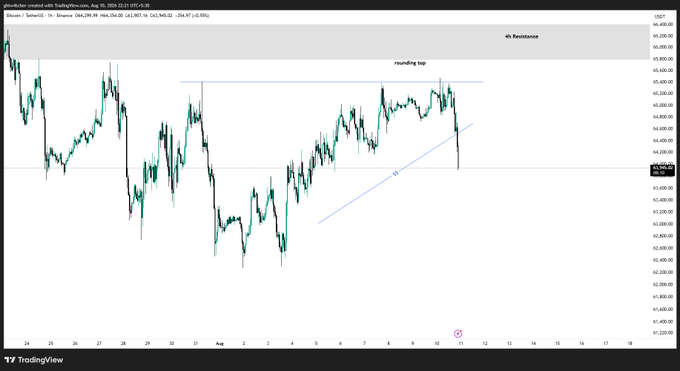
Task: Click date 24 on the time axis
Action: 27,343
